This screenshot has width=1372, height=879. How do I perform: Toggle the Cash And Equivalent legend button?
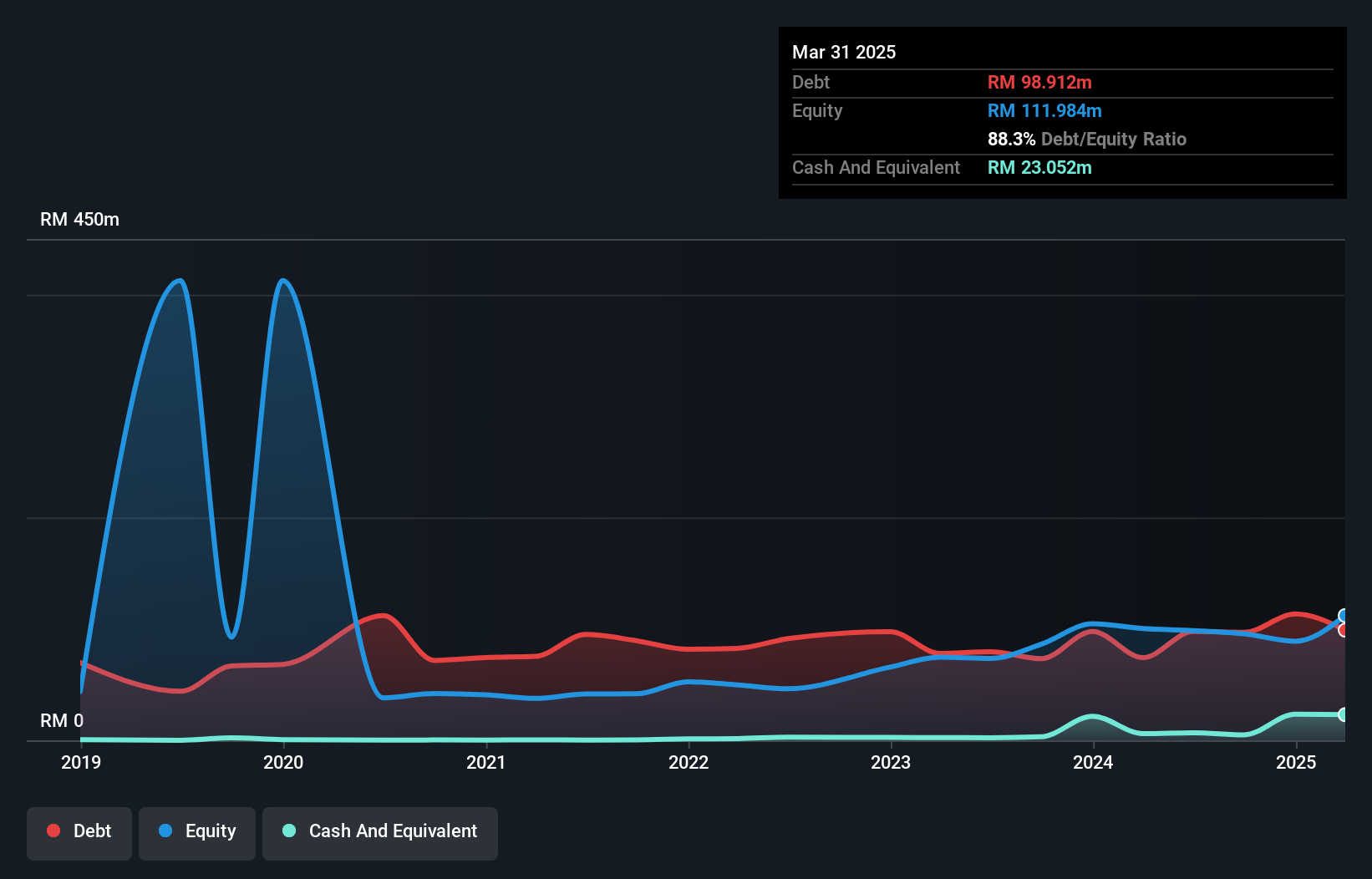(380, 833)
